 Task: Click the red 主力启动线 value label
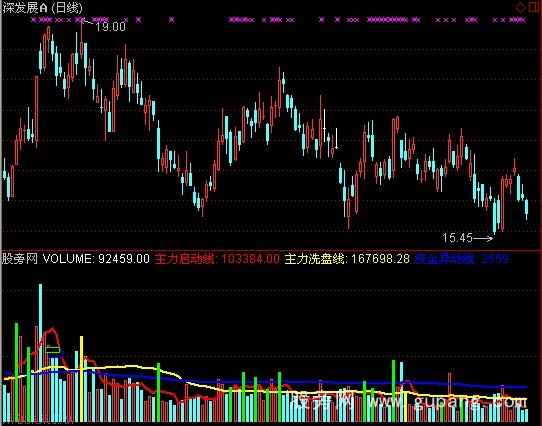click(x=217, y=258)
